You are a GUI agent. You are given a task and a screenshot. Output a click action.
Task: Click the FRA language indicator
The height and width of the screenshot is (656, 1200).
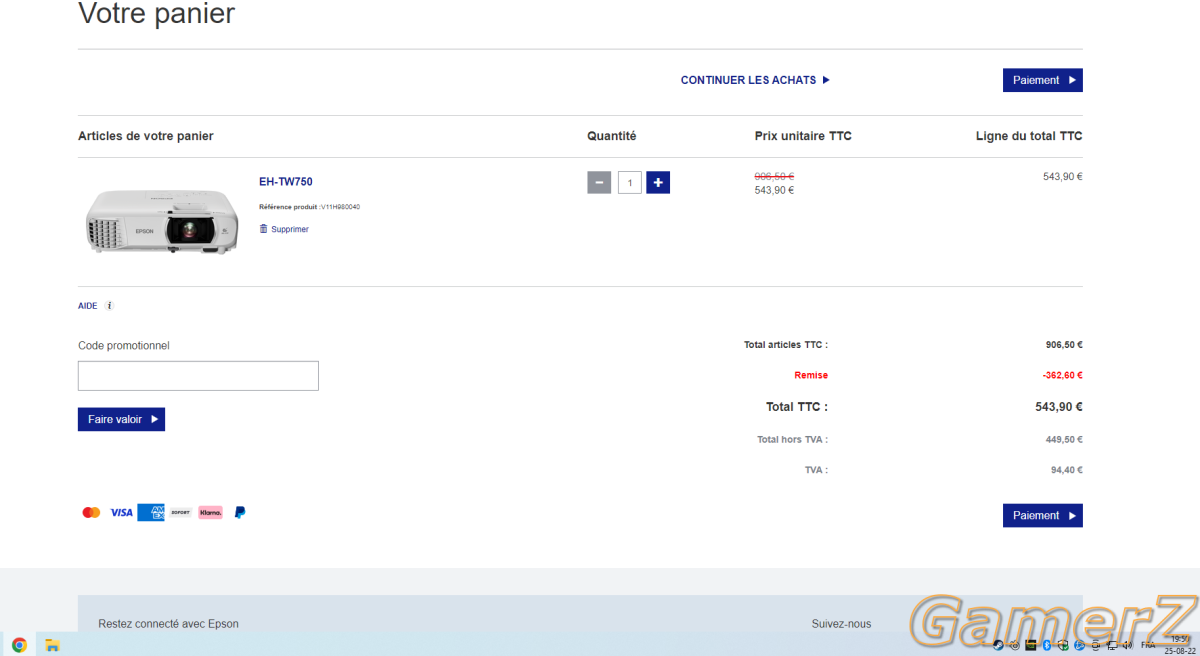point(1148,645)
